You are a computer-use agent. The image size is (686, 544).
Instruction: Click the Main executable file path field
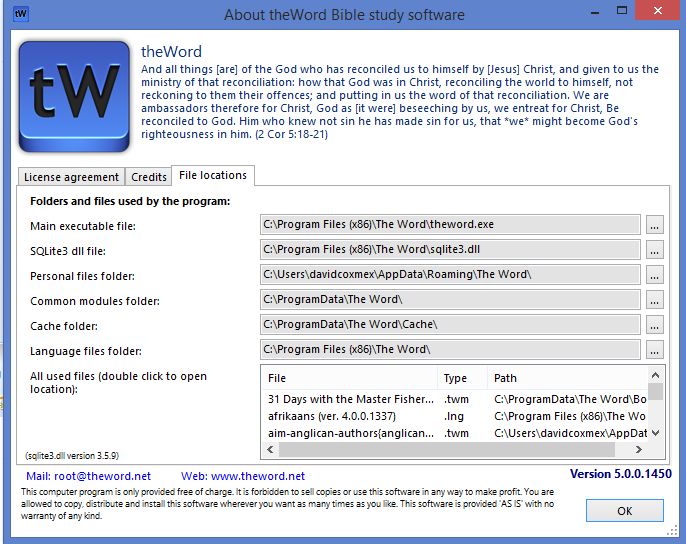pos(450,225)
